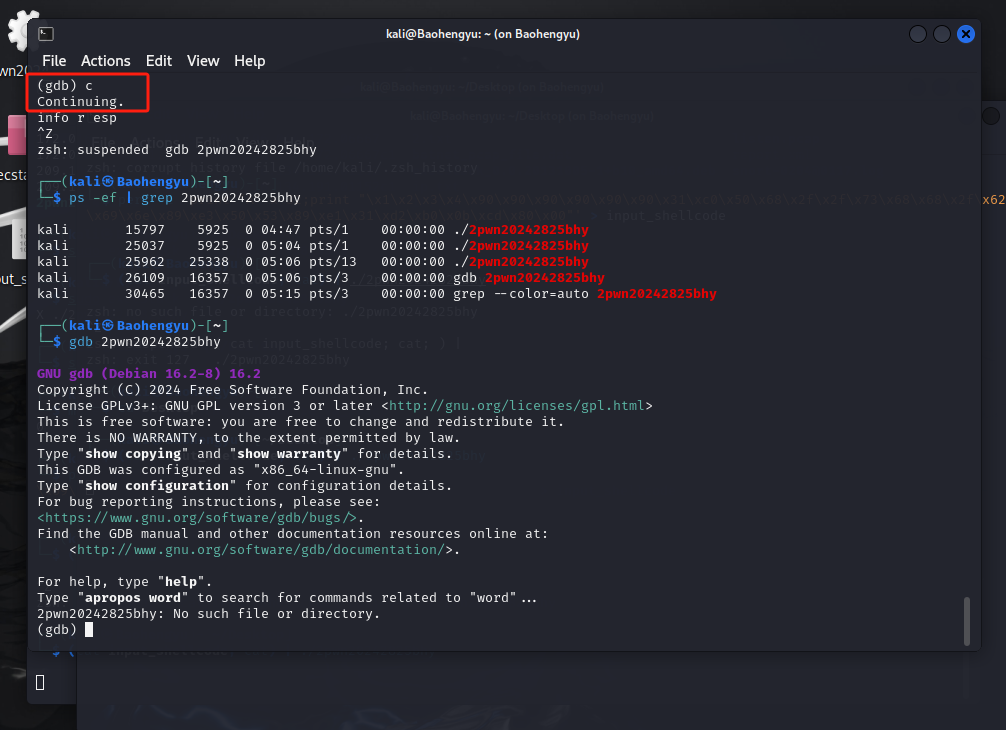Click the grep --color=auto row, PID 30465
This screenshot has width=1006, height=730.
(x=377, y=294)
